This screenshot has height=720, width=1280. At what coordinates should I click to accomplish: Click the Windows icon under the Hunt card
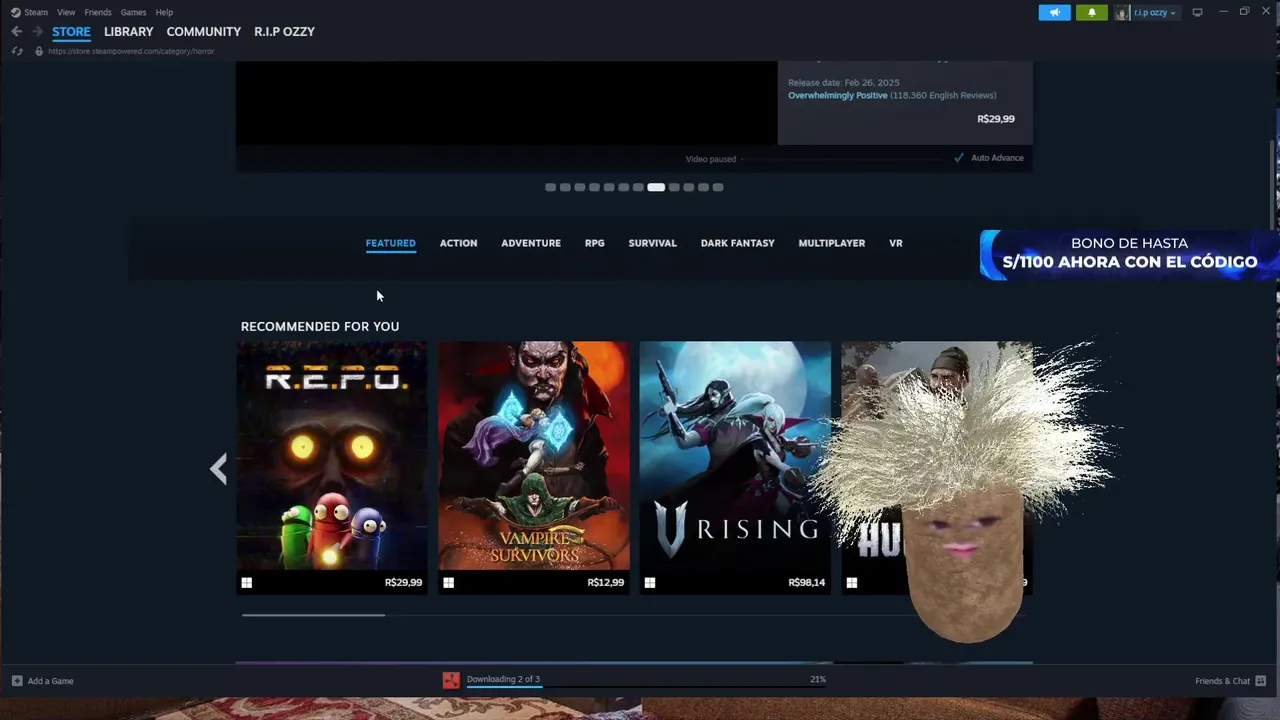tap(852, 582)
